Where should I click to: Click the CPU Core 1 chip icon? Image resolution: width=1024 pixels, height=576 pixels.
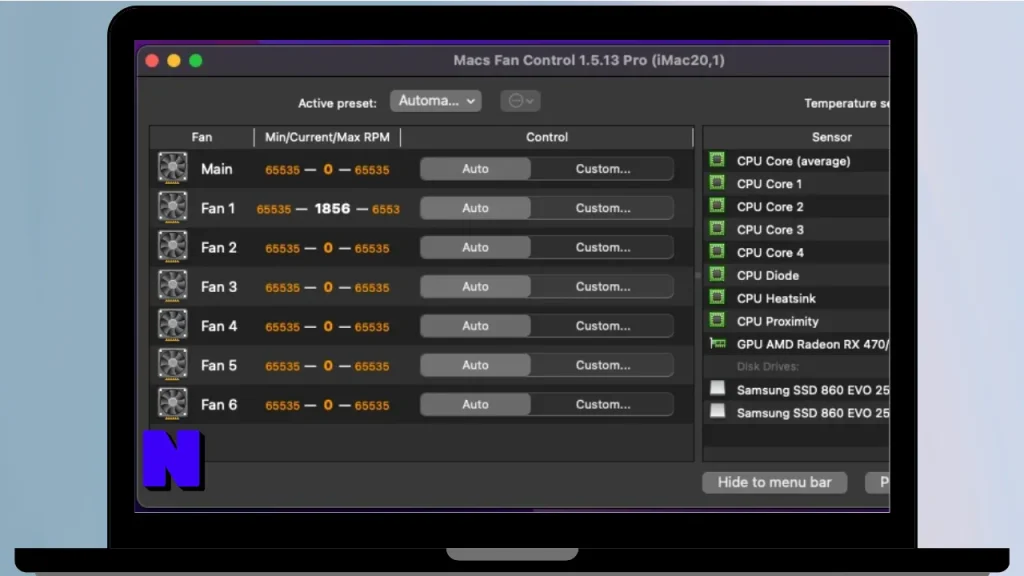[x=717, y=183]
